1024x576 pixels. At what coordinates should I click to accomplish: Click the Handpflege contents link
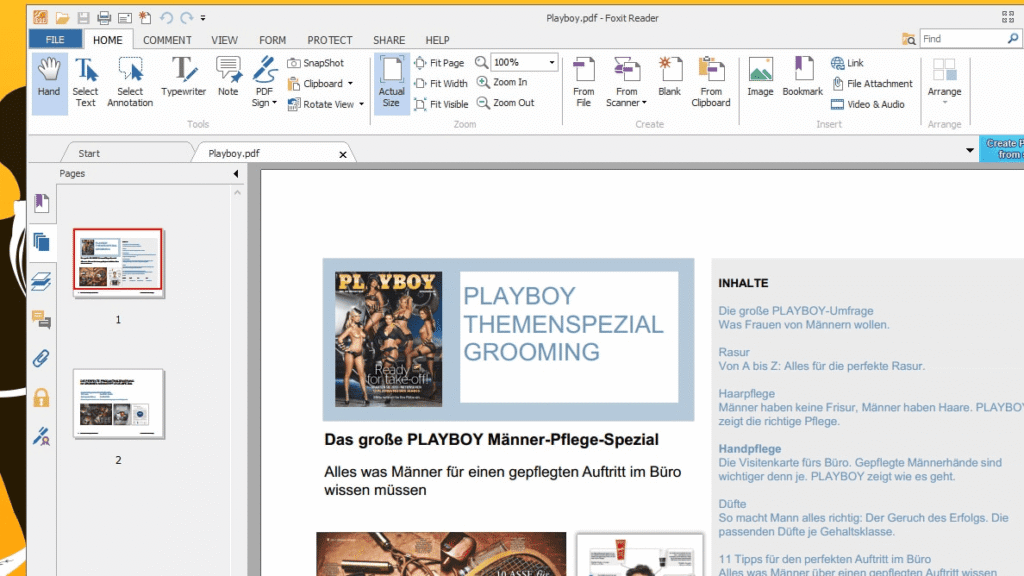pyautogui.click(x=750, y=449)
